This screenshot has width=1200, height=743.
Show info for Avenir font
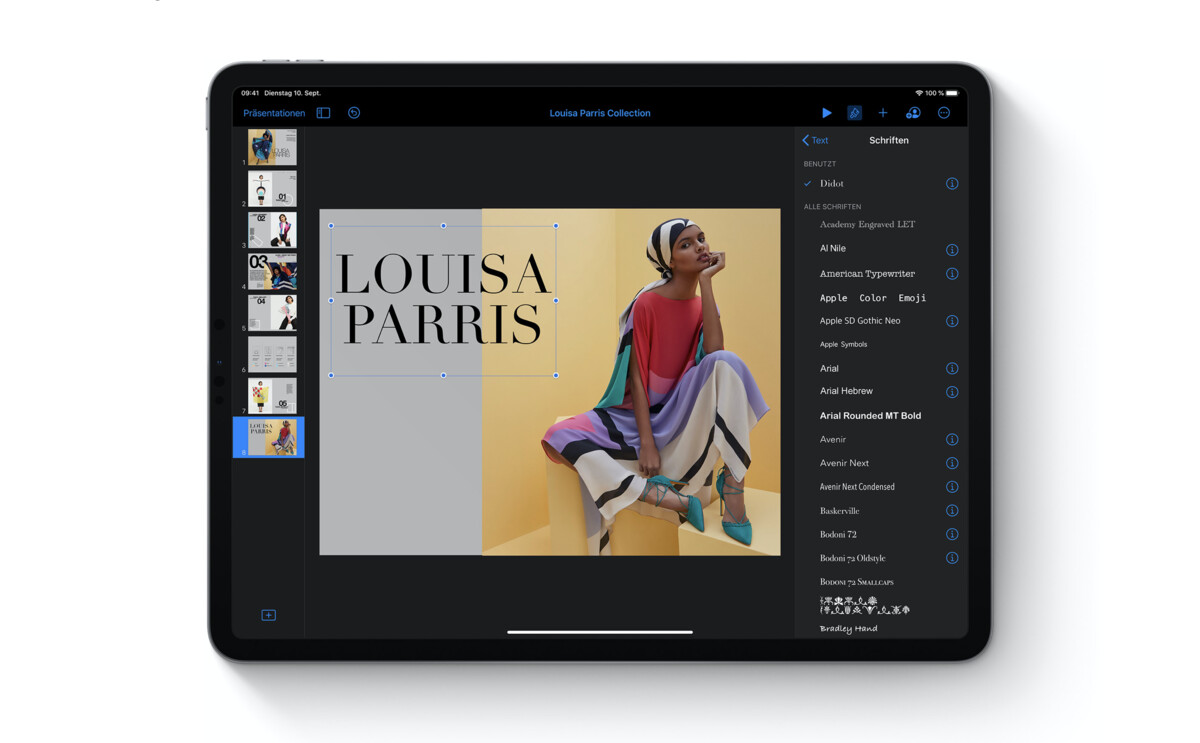tap(952, 440)
